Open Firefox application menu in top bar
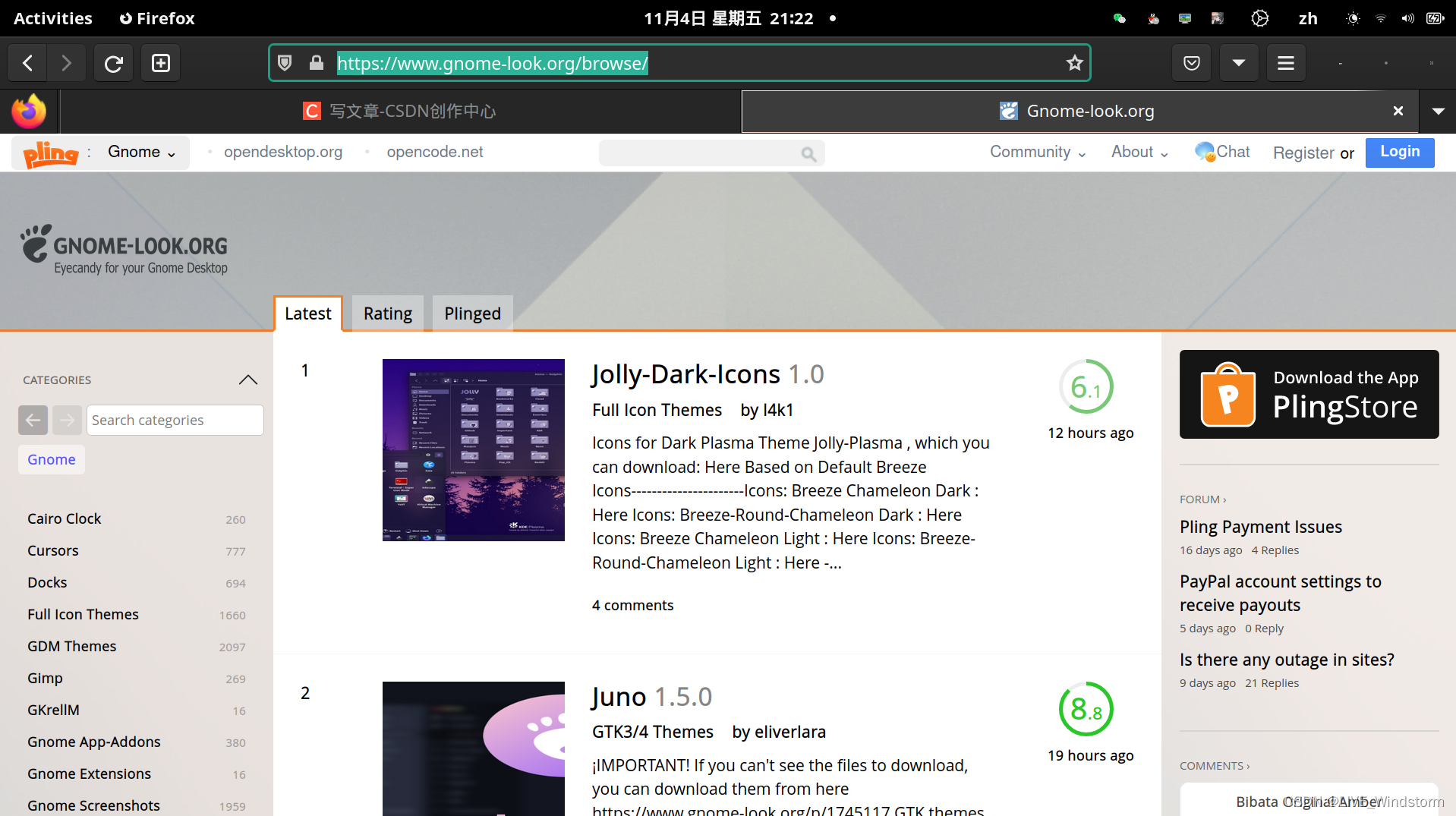The width and height of the screenshot is (1456, 816). point(157,18)
